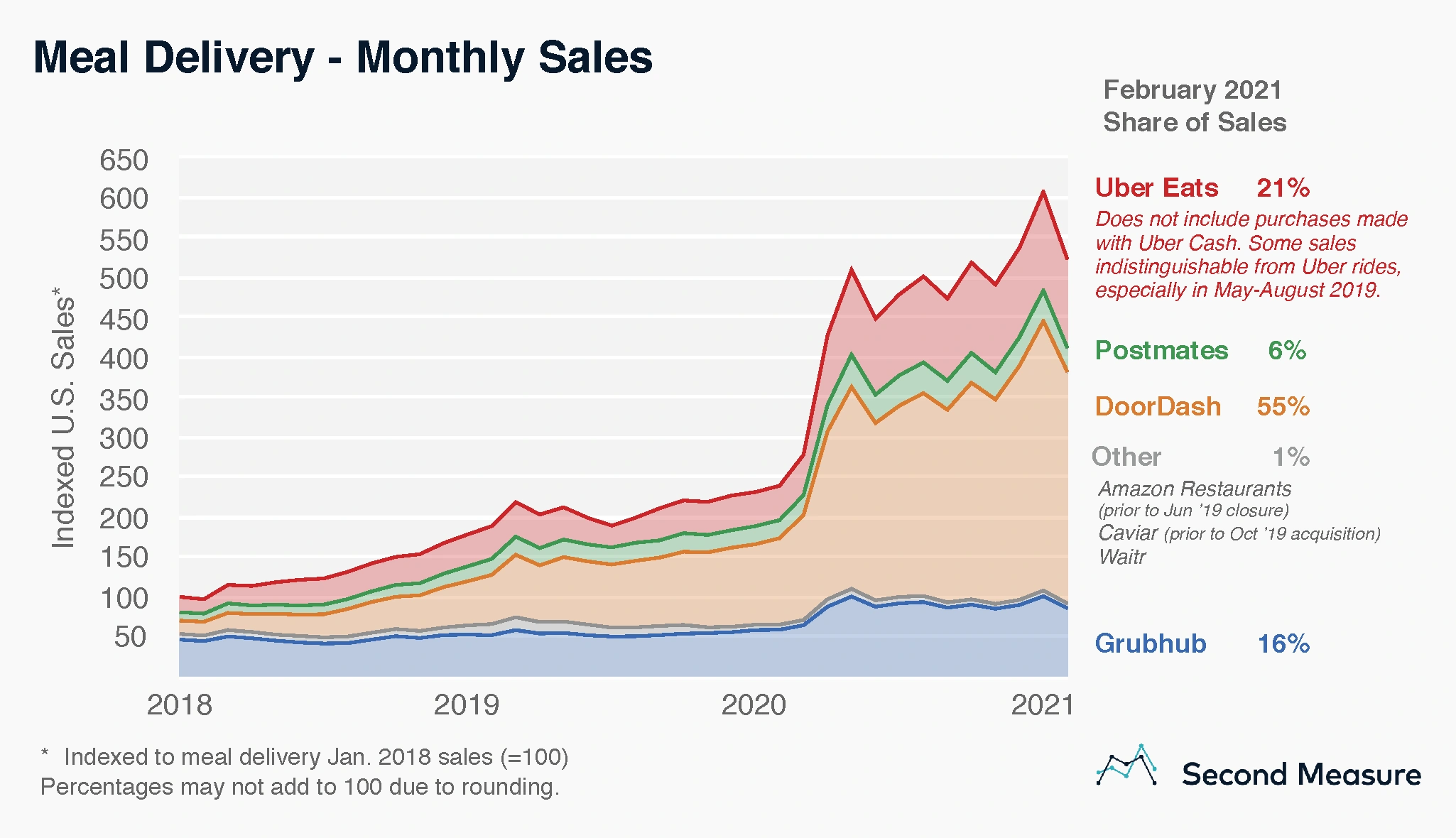The height and width of the screenshot is (838, 1456).
Task: Click the 2019 x-axis label
Action: [x=467, y=705]
